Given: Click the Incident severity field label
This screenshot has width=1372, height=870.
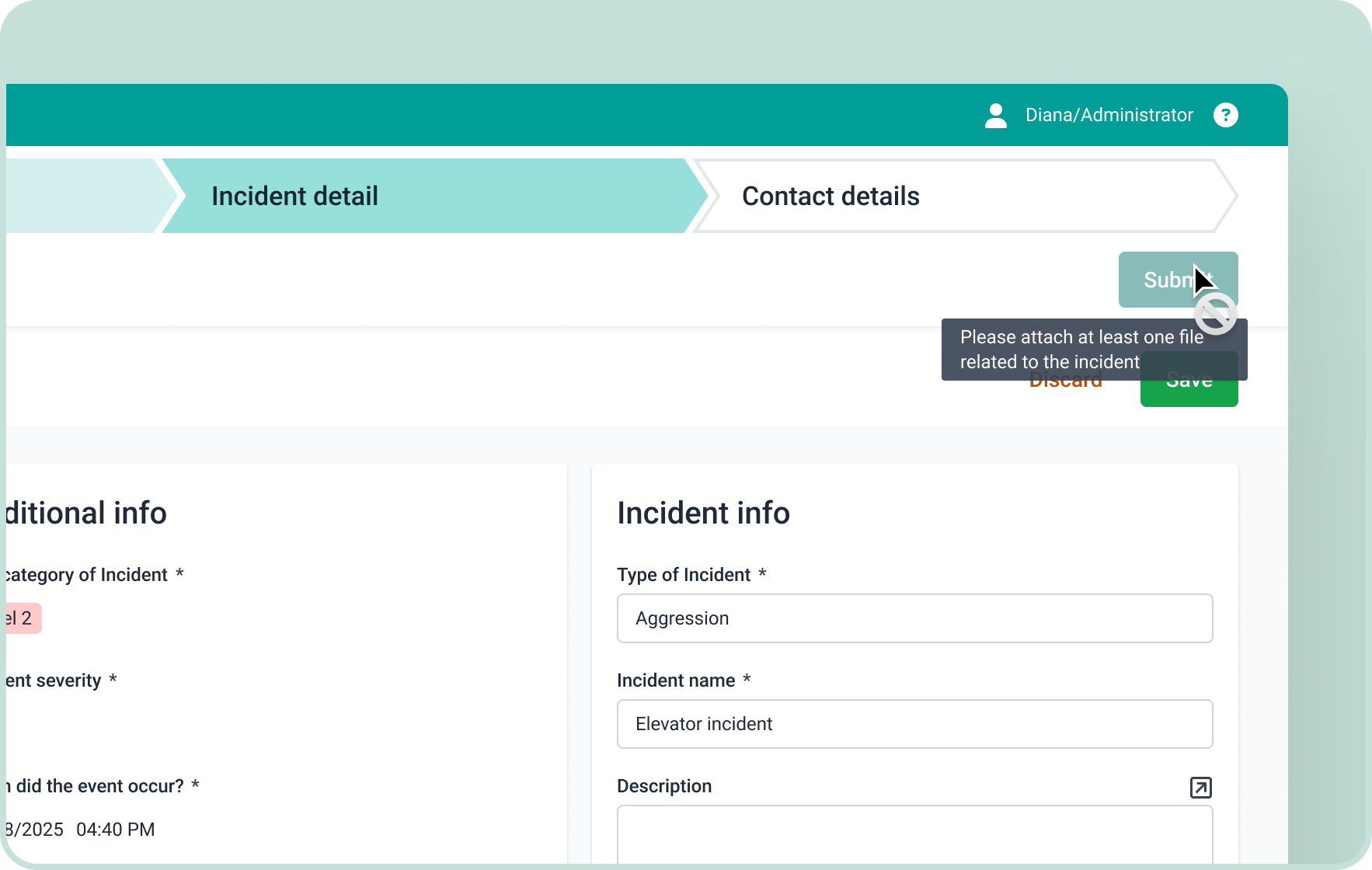Looking at the screenshot, I should (x=54, y=680).
